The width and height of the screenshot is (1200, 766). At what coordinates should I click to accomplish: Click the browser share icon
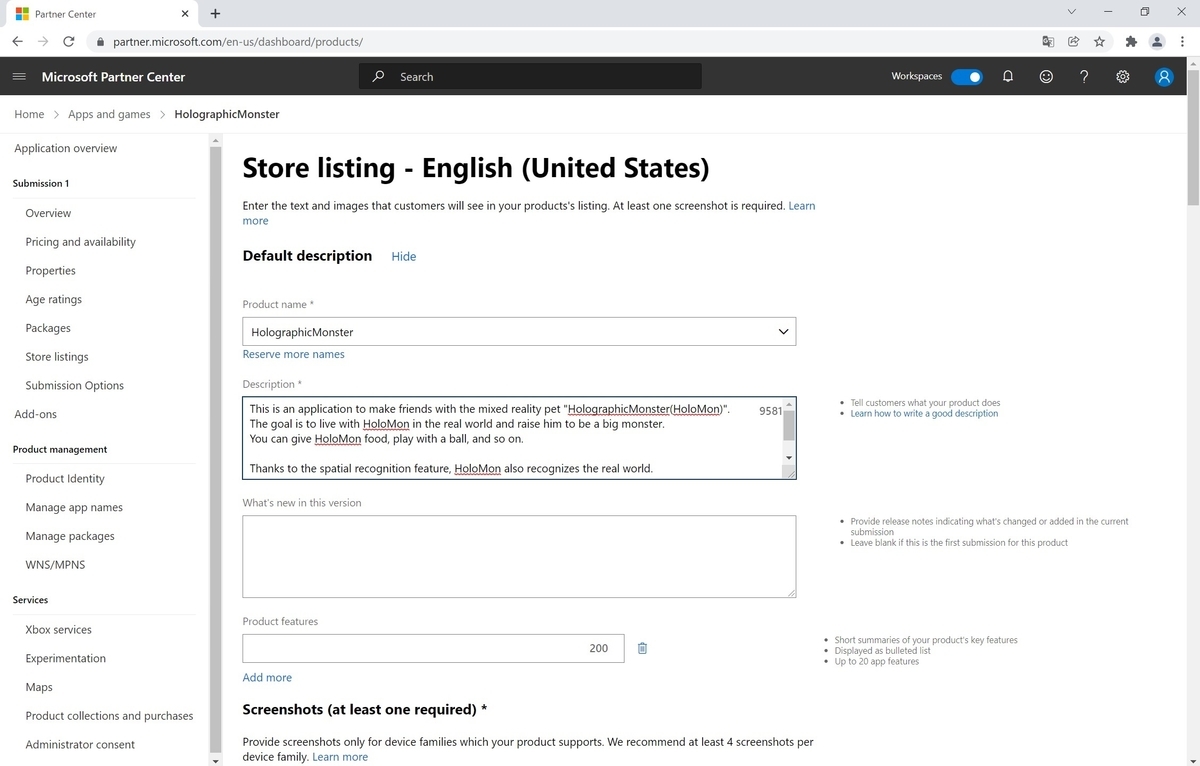coord(1073,41)
